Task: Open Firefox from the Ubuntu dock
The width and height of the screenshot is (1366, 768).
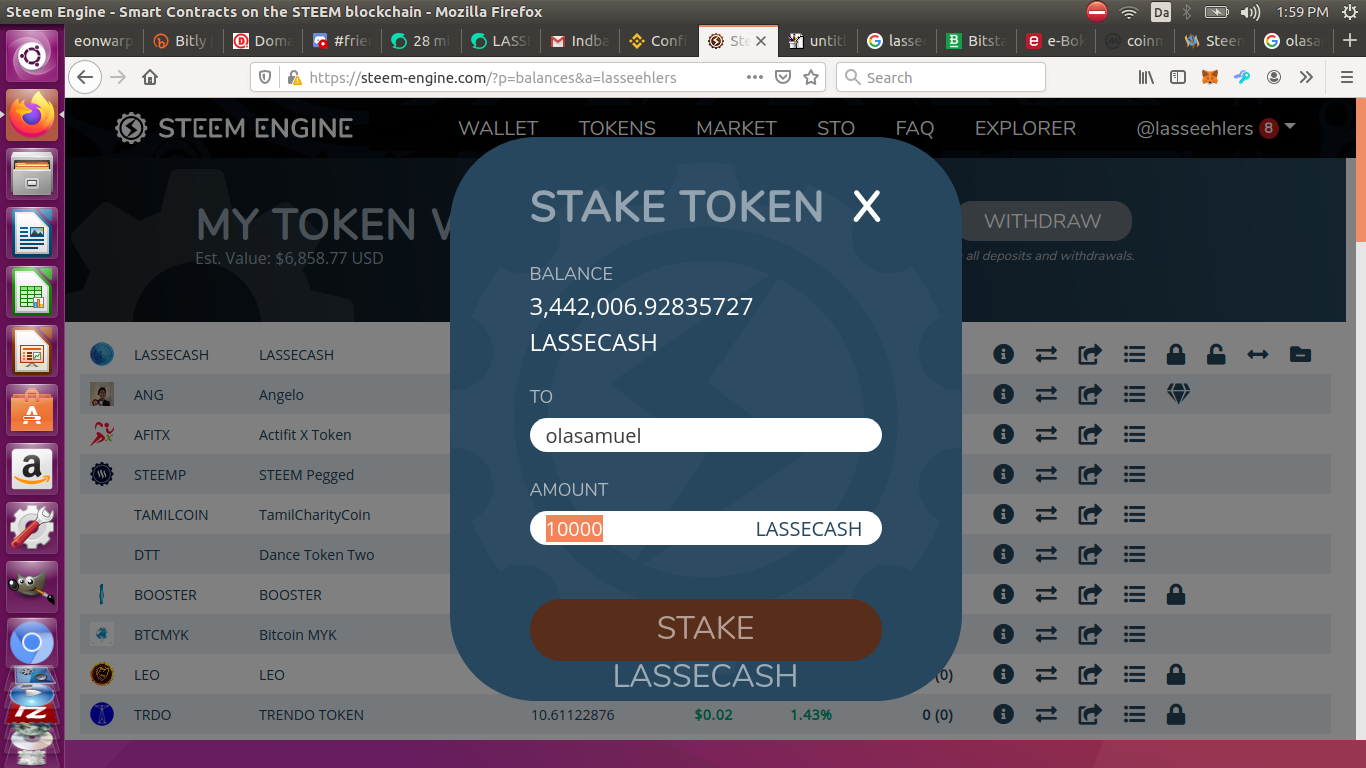Action: click(32, 115)
